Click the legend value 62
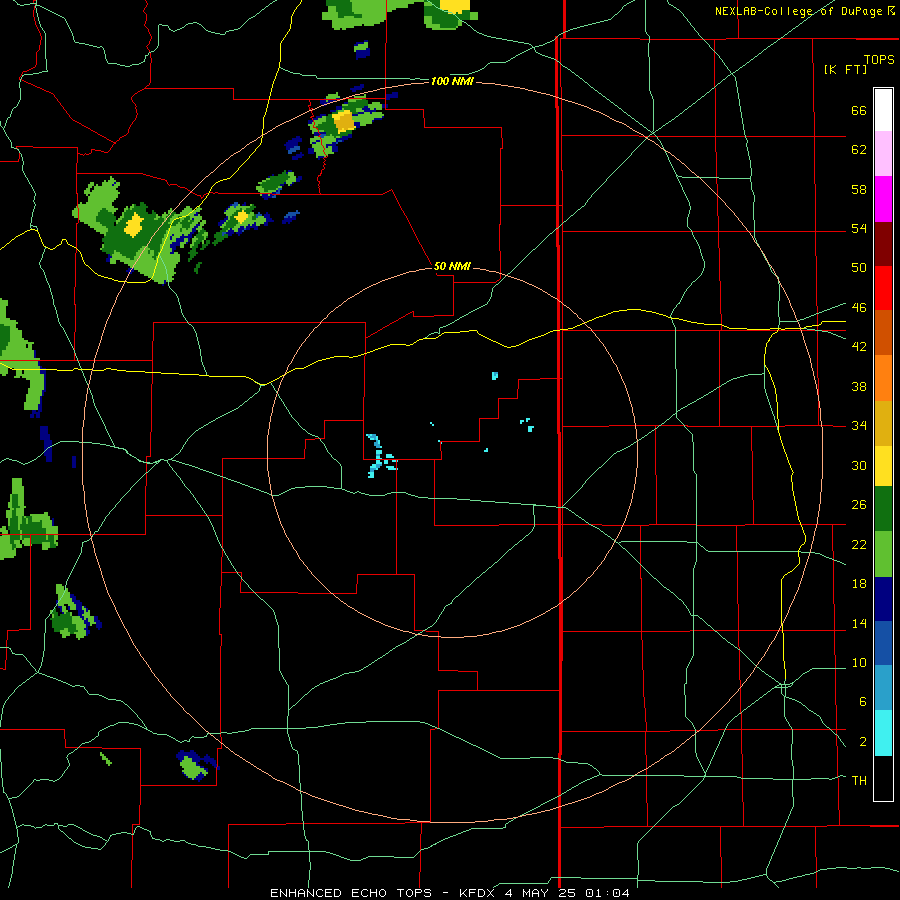Image resolution: width=900 pixels, height=900 pixels. point(858,150)
